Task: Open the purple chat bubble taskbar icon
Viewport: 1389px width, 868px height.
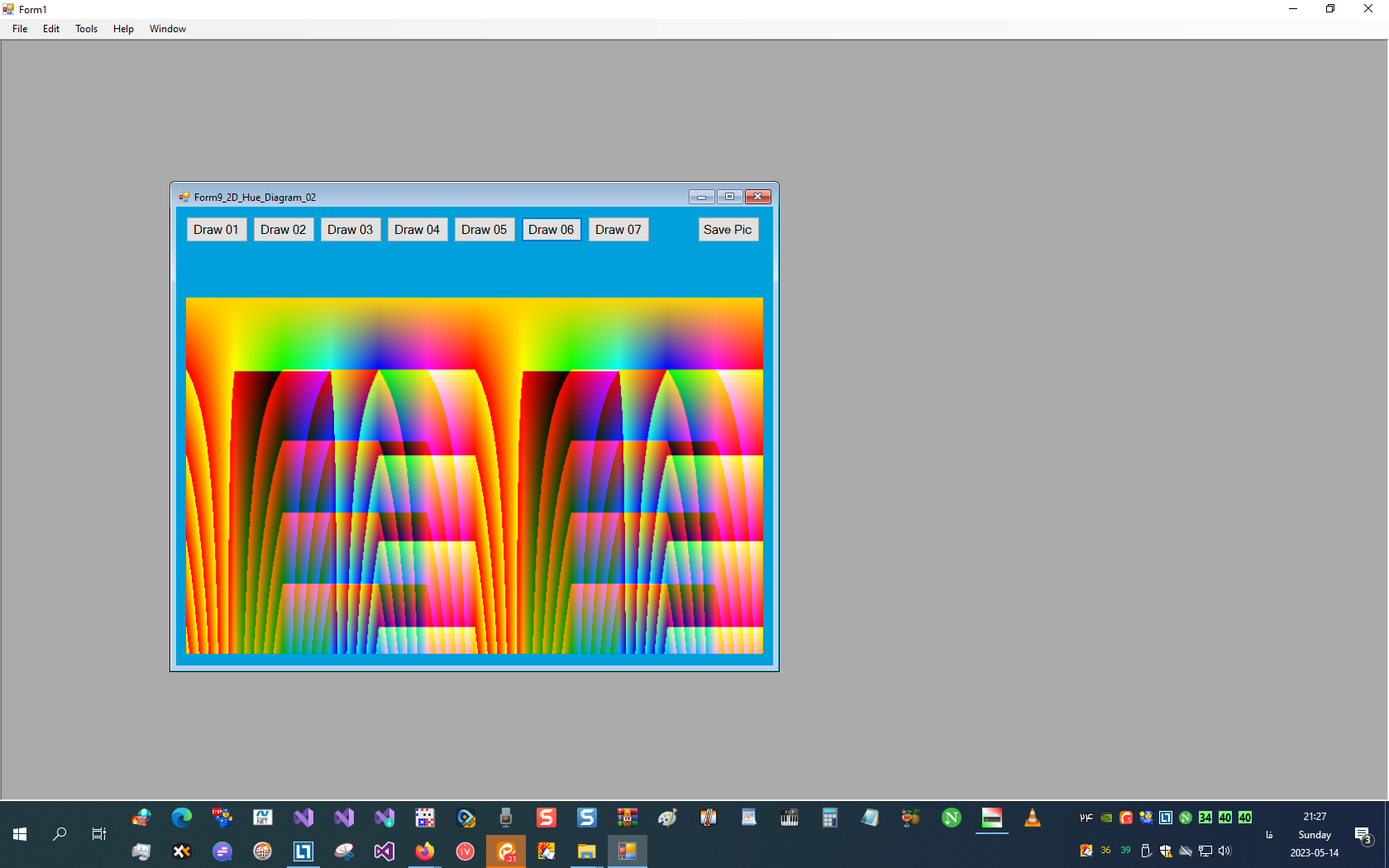Action: [x=222, y=851]
